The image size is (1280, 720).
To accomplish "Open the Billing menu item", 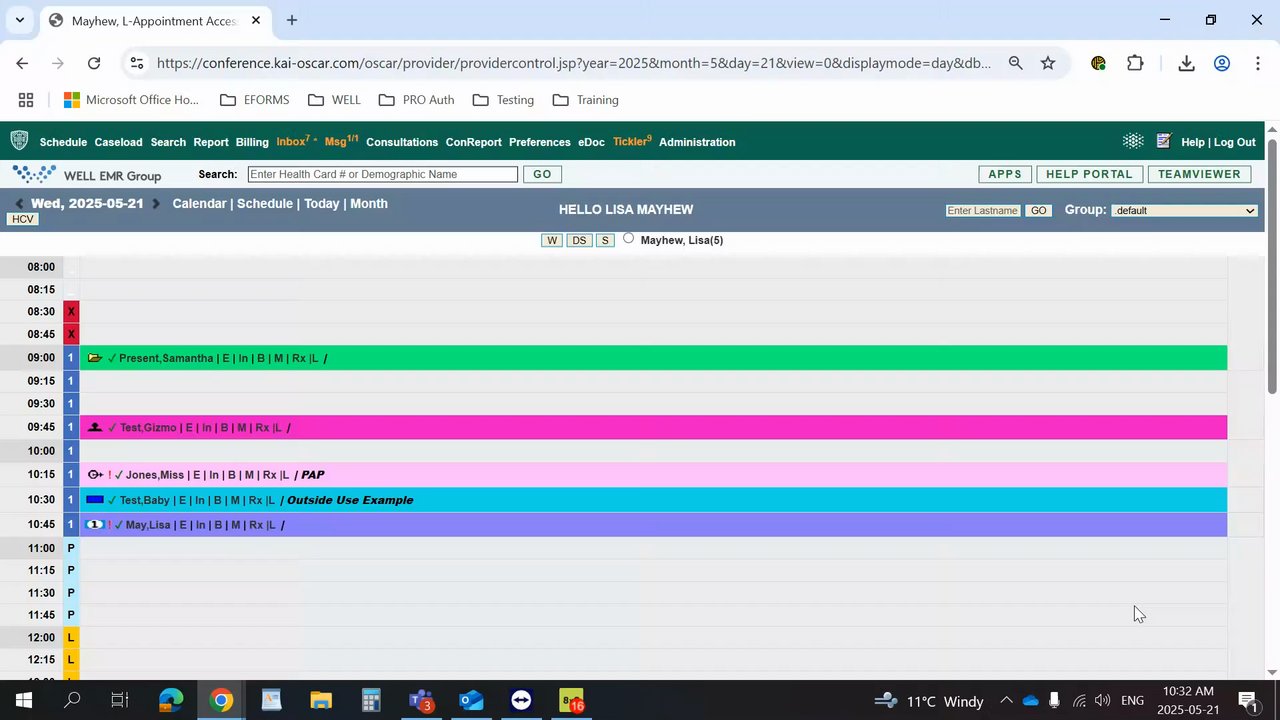I will click(252, 142).
